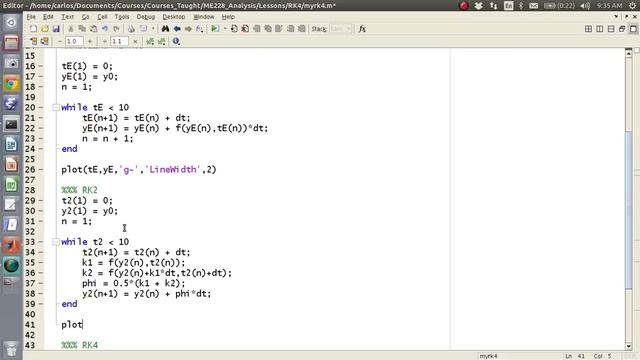Open the Go menu
The width and height of the screenshot is (640, 360).
(85, 17)
